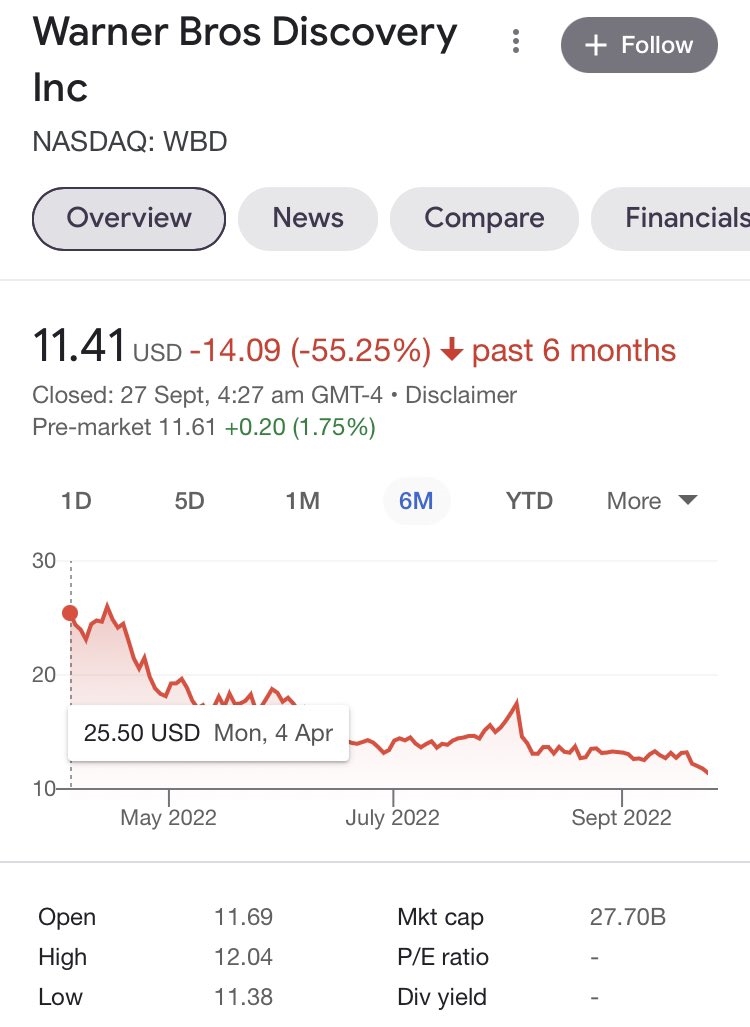The height and width of the screenshot is (1027, 750).
Task: Expand the More time ranges dropdown
Action: point(652,501)
